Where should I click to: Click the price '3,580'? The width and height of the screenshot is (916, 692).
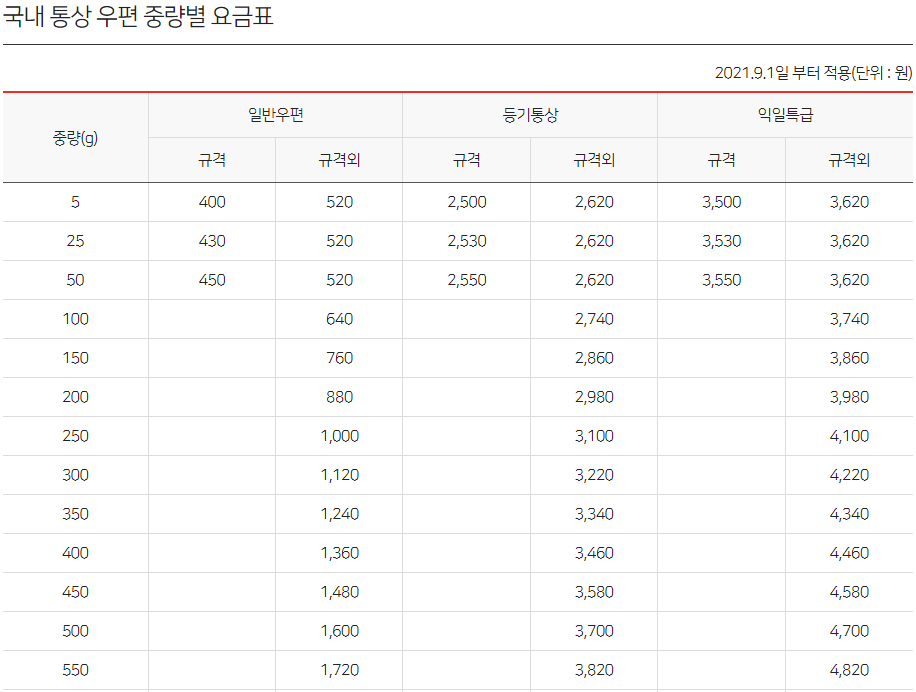click(x=594, y=592)
